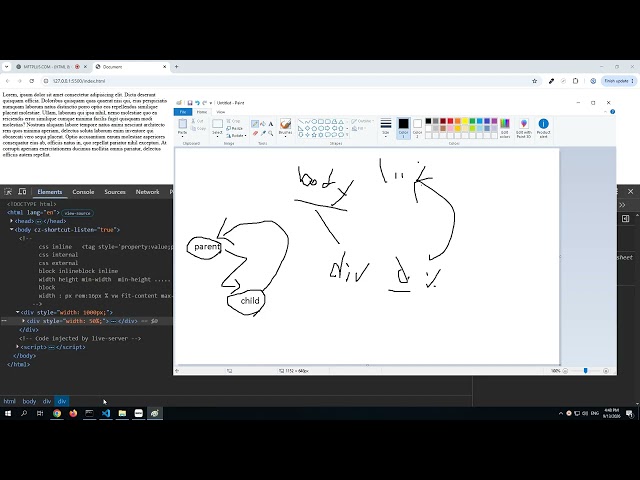Show more DevTools panes chevron
This screenshot has height=480, width=640.
pyautogui.click(x=622, y=205)
